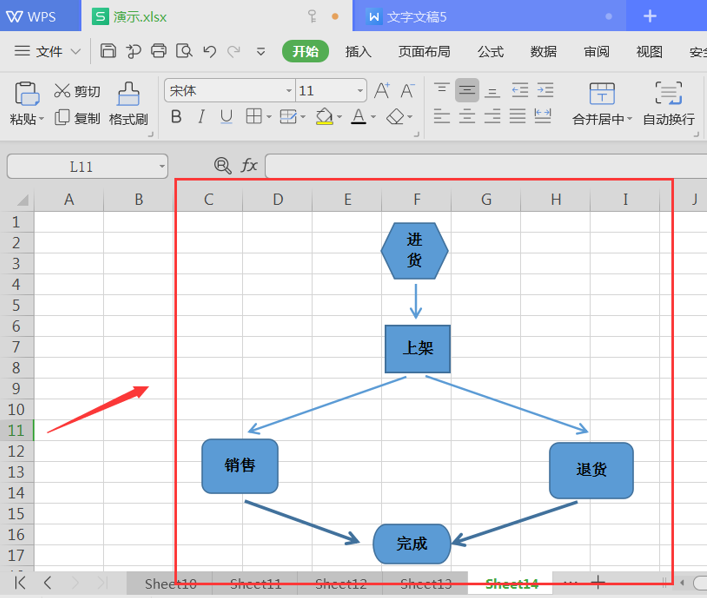Switch to the 页面布局 ribbon tab
Screen dimensions: 708x598
click(x=424, y=51)
